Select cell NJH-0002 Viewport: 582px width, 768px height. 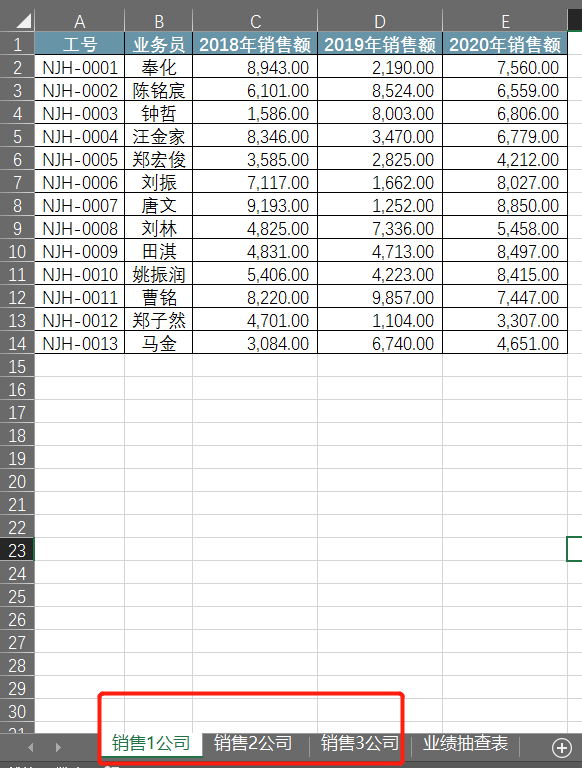(x=79, y=91)
